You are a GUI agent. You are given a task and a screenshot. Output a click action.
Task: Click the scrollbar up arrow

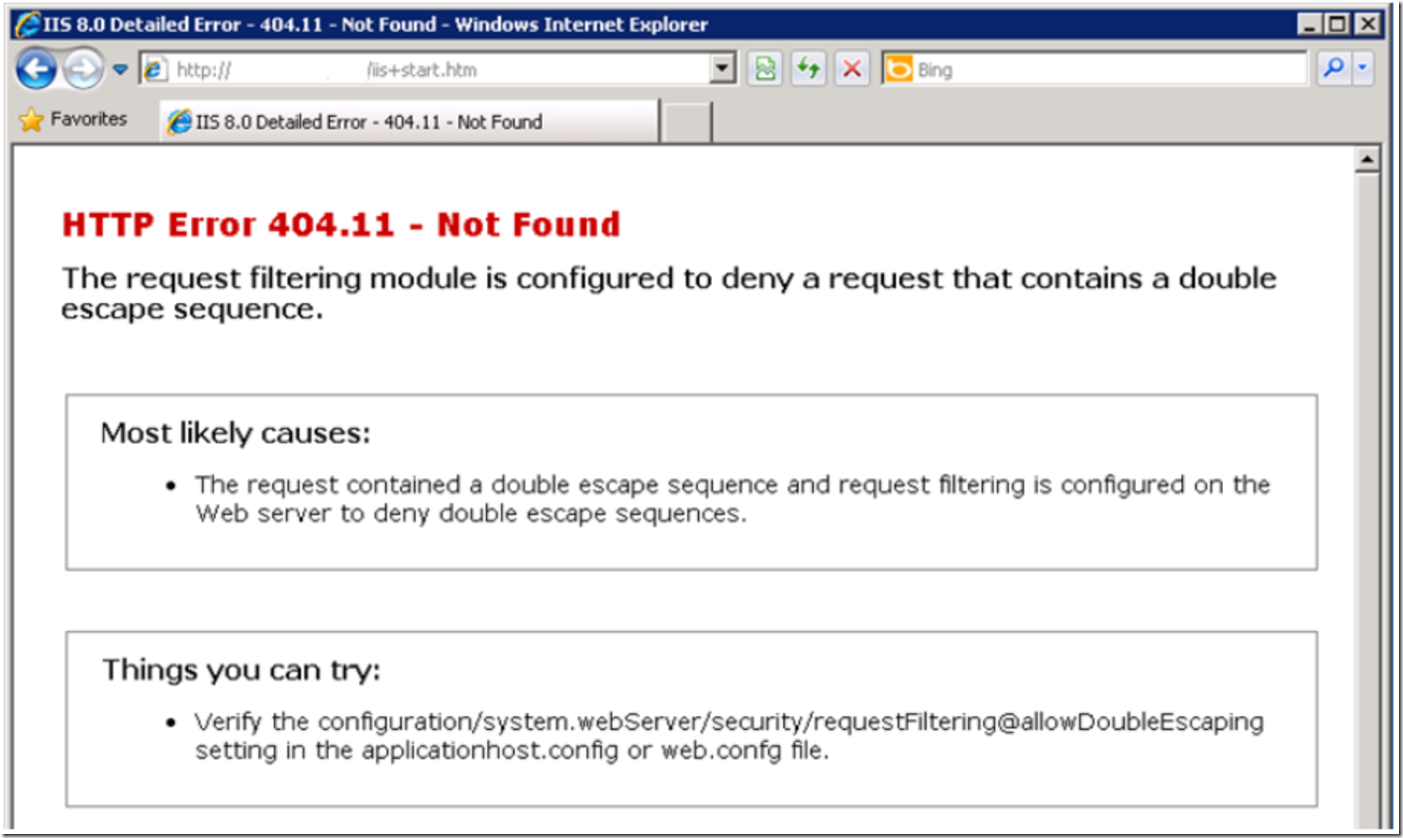coord(1365,159)
